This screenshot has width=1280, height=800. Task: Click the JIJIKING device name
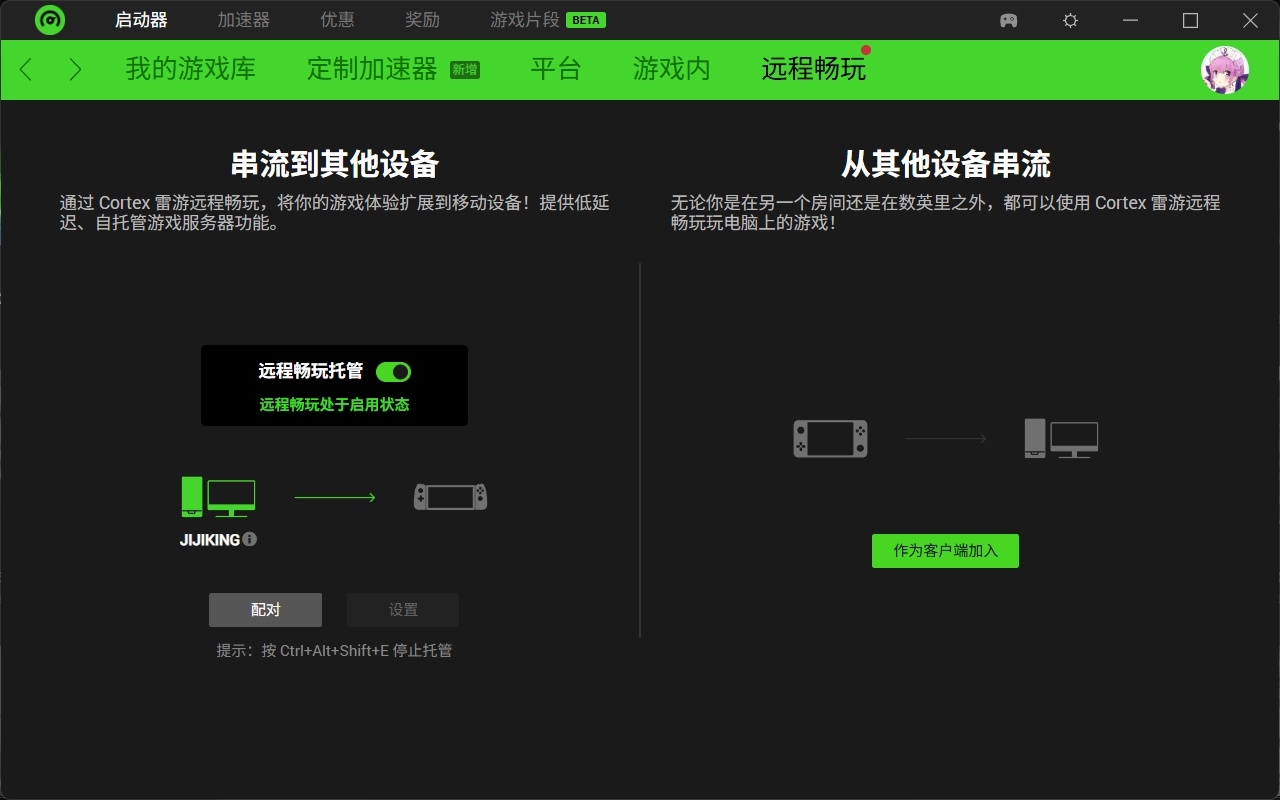210,540
